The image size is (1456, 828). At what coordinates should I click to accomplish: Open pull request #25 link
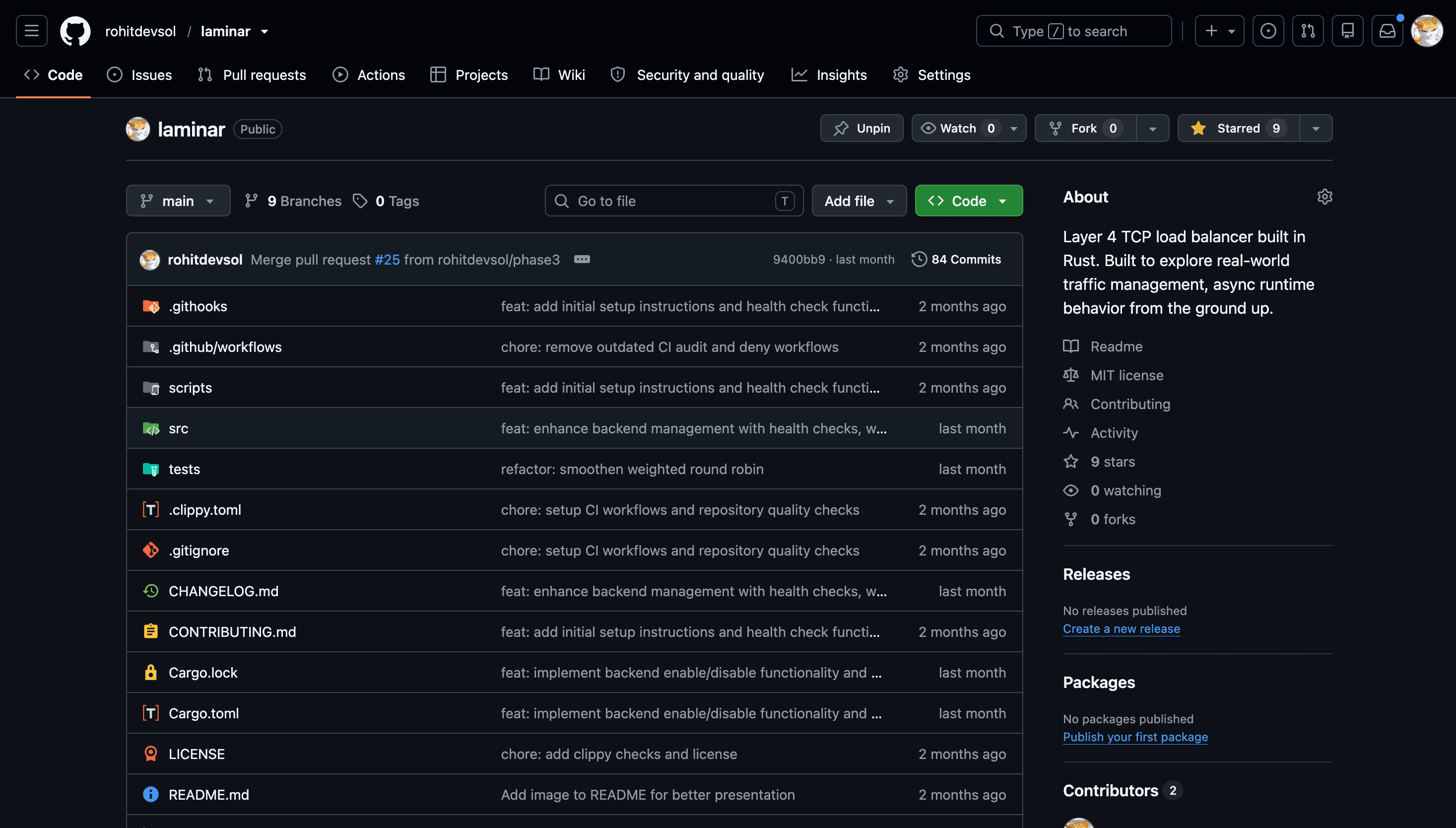pos(387,259)
